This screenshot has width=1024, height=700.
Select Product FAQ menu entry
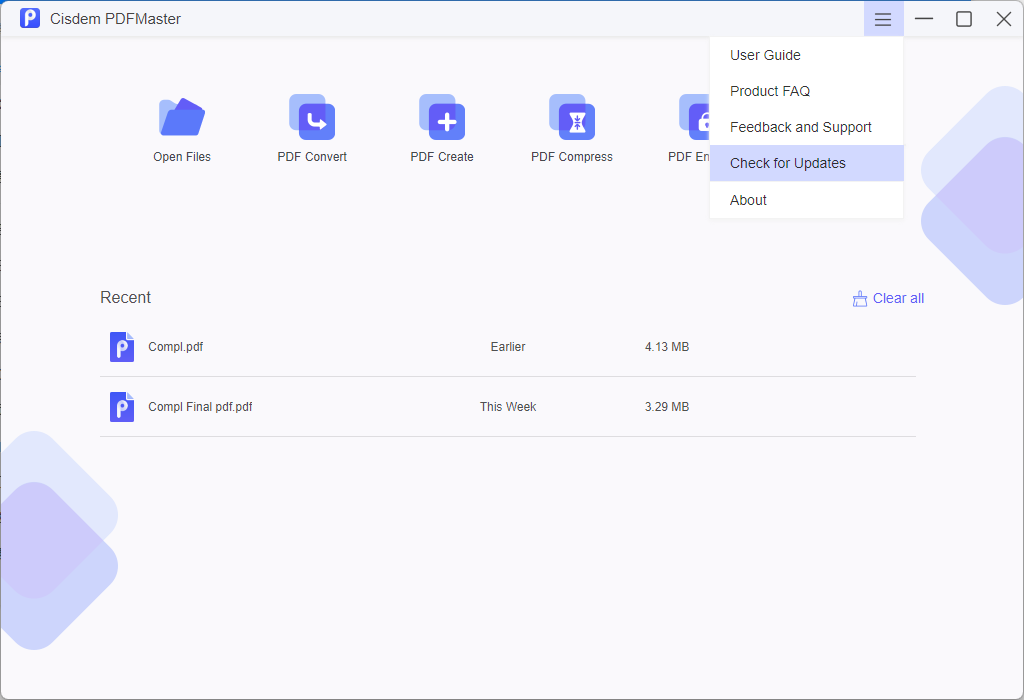tap(770, 91)
